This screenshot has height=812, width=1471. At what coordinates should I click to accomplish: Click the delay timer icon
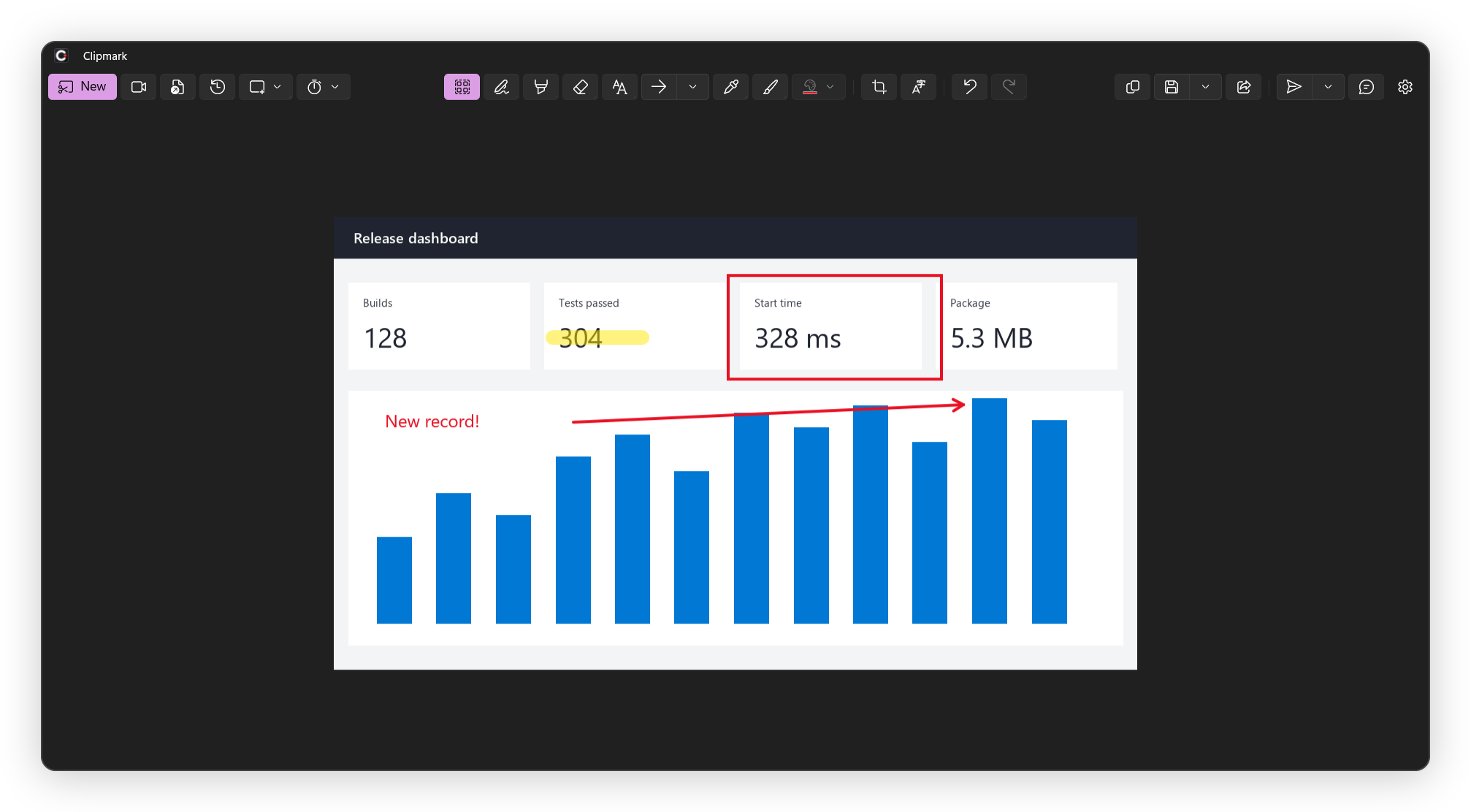(314, 87)
